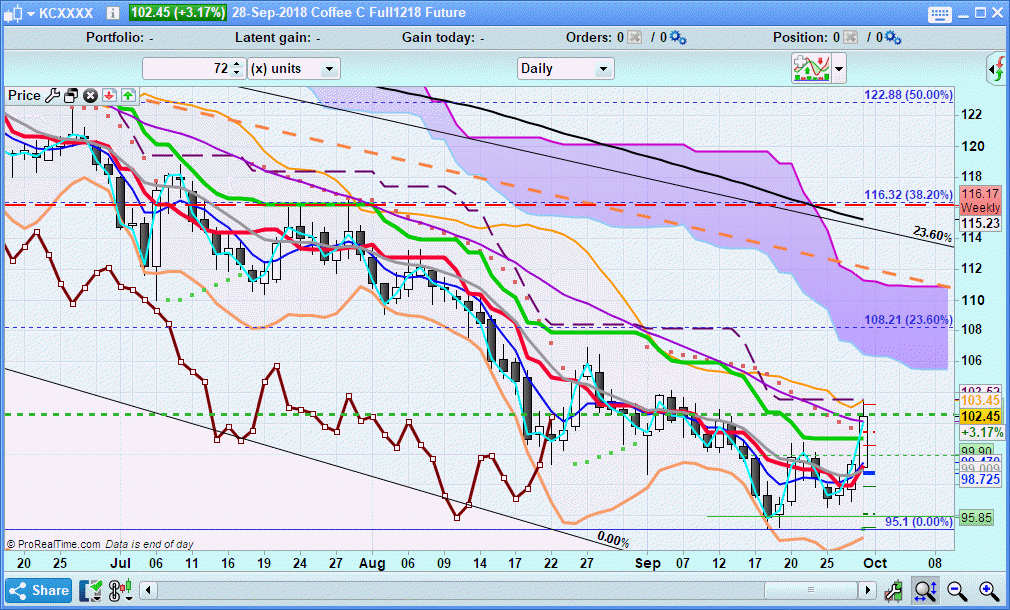The image size is (1010, 610).
Task: Click the yellow 102.45 current price label
Action: pyautogui.click(x=980, y=416)
